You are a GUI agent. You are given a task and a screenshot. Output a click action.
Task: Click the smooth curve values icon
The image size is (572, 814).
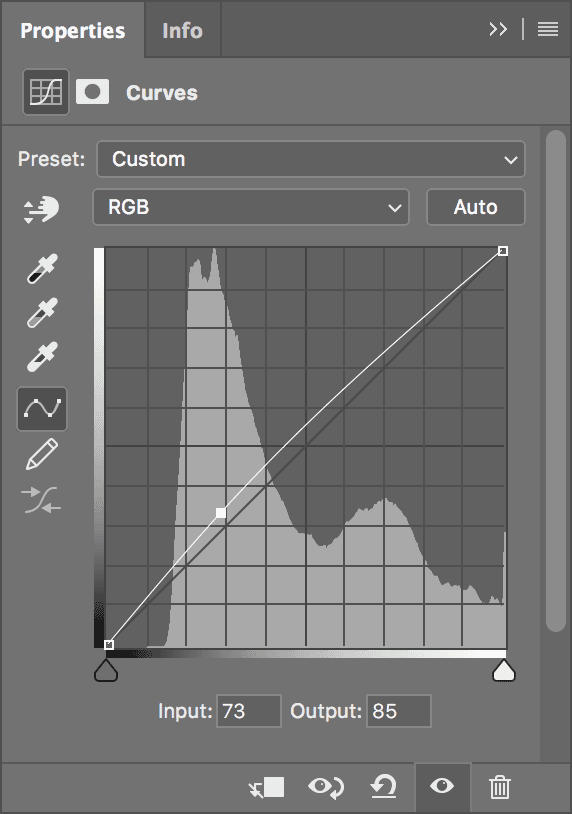click(x=42, y=500)
